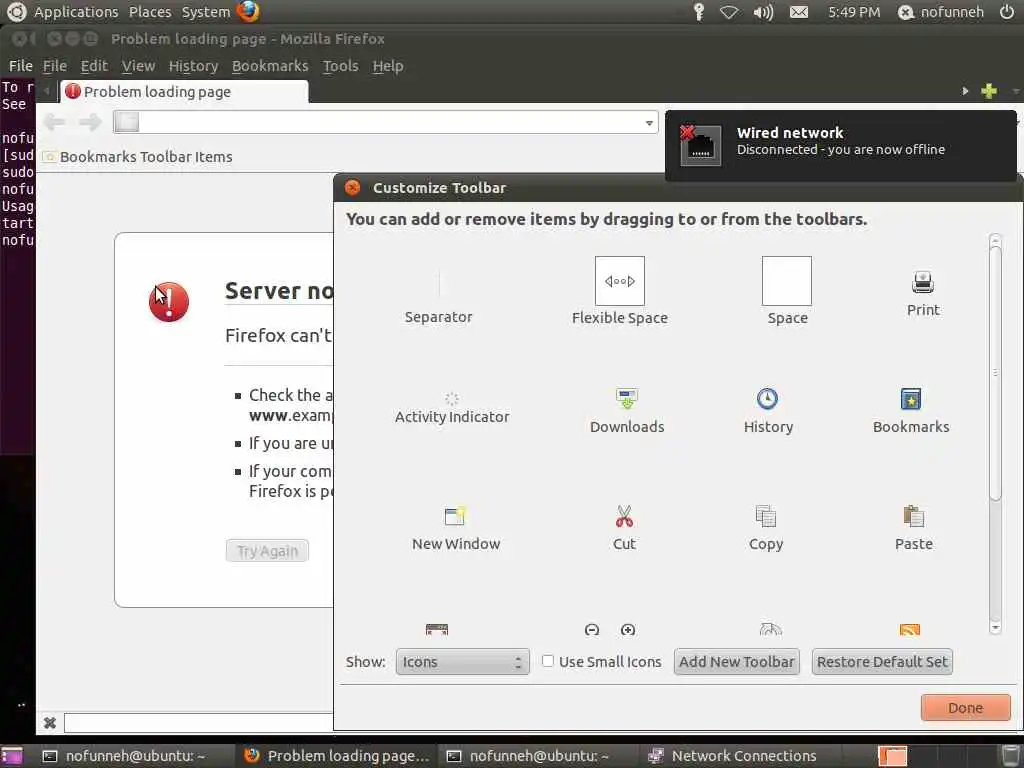The image size is (1024, 768).
Task: Click the scrollbar up arrow
Action: pos(995,240)
